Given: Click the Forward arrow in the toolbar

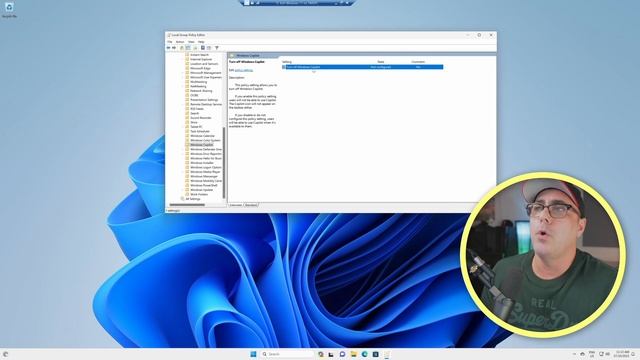Looking at the screenshot, I should coord(174,48).
